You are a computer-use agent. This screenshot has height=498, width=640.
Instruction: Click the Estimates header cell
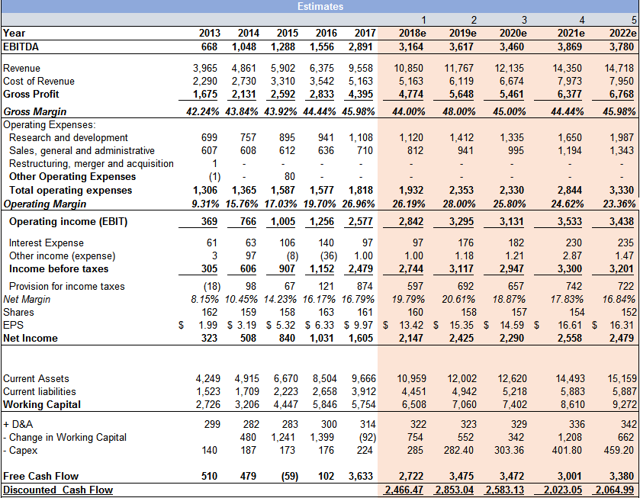pos(320,6)
